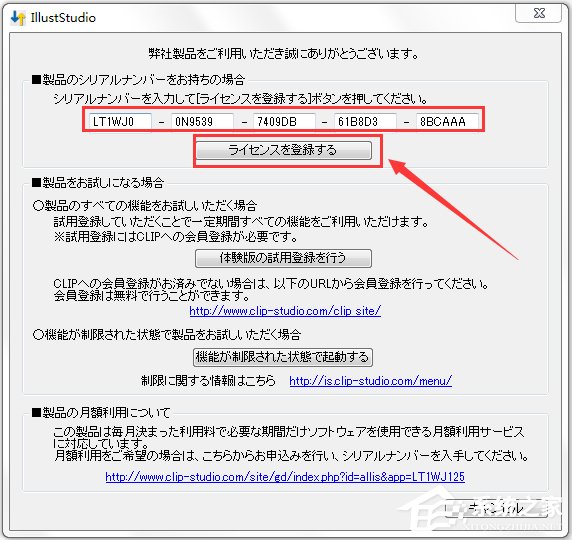Click the 体験版の試用登録を行う button
The width and height of the screenshot is (572, 540).
283,258
